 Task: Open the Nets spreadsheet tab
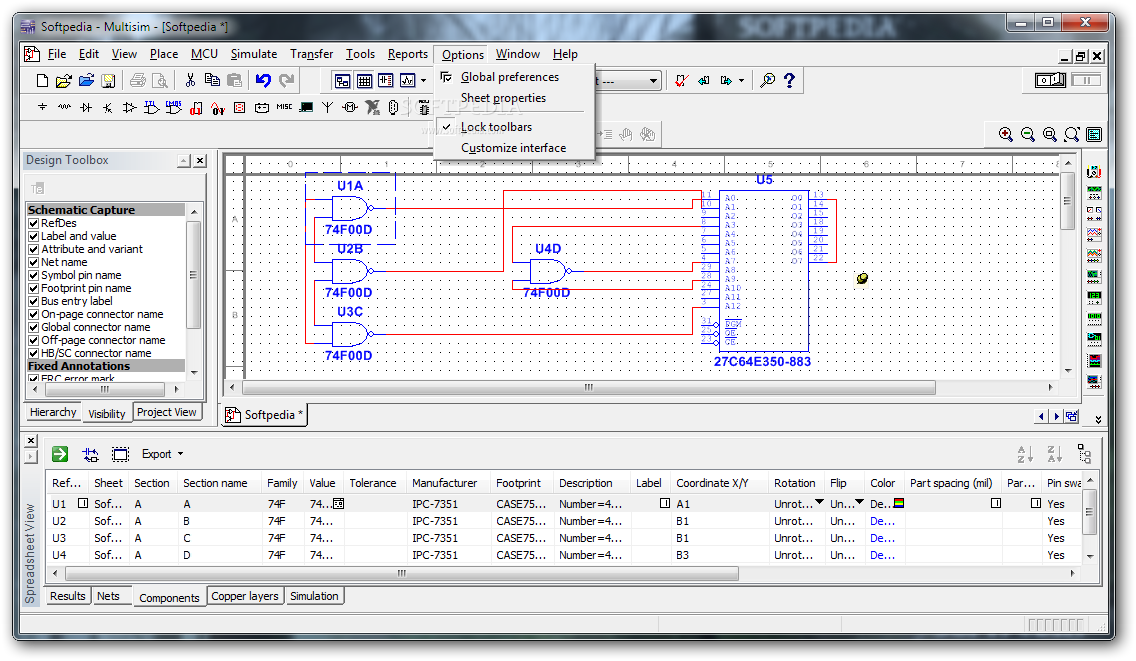click(109, 596)
